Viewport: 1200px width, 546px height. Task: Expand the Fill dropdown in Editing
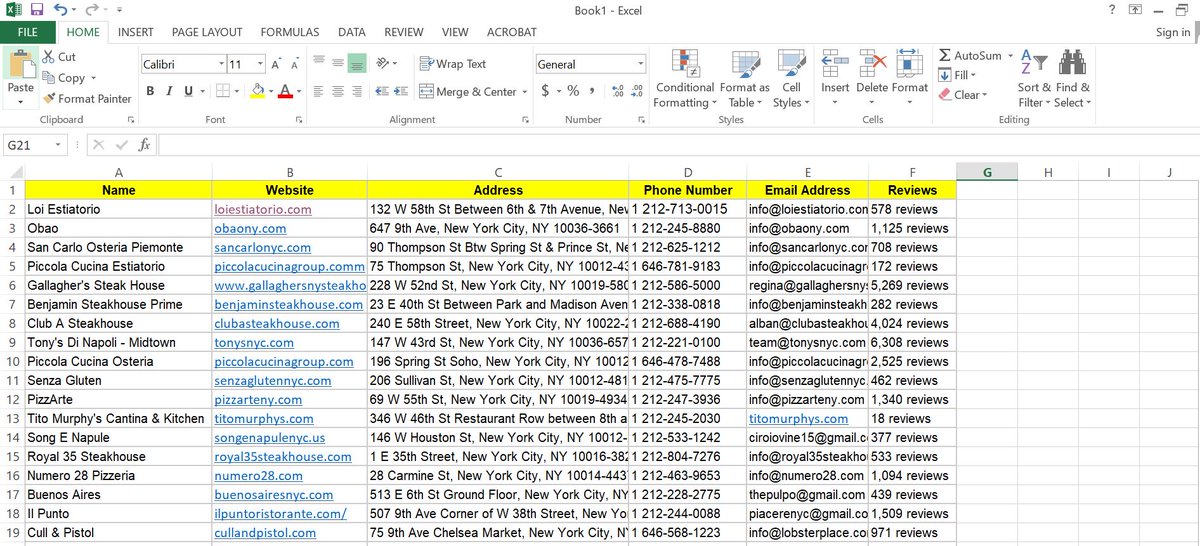pyautogui.click(x=973, y=75)
